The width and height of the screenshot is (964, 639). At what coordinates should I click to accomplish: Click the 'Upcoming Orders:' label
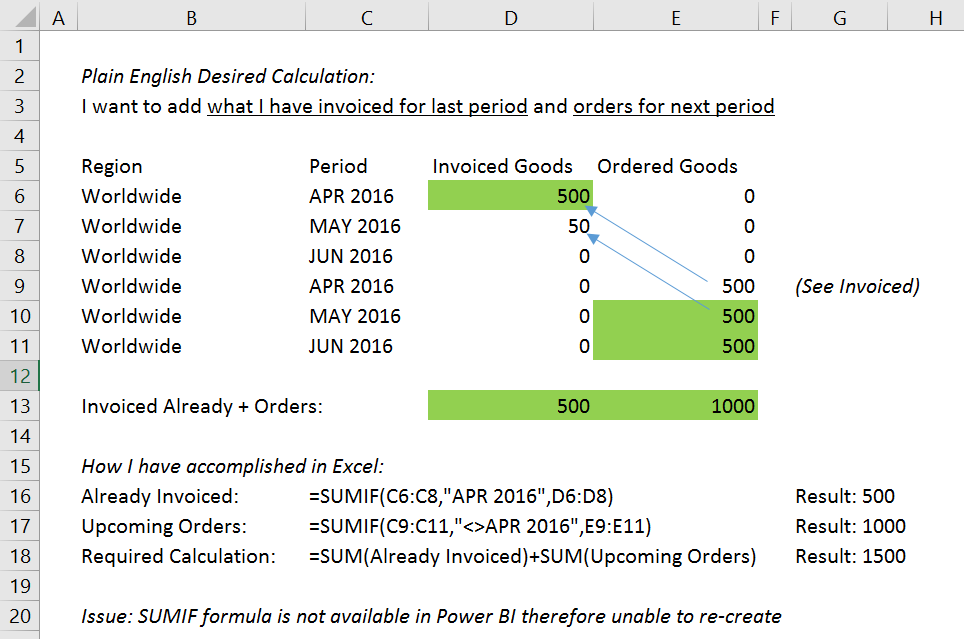[x=164, y=526]
